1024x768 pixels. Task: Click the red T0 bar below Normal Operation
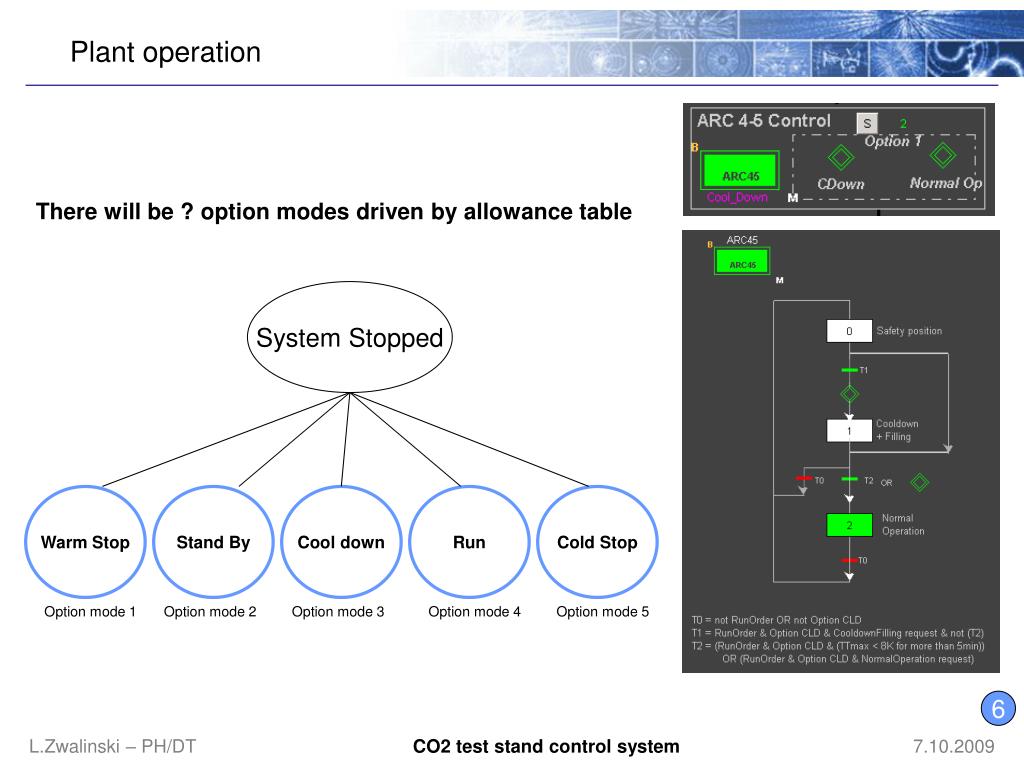click(x=849, y=560)
